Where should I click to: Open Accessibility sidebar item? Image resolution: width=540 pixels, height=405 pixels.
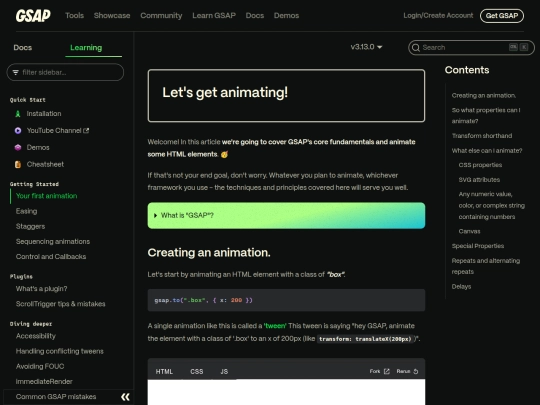pyautogui.click(x=35, y=336)
